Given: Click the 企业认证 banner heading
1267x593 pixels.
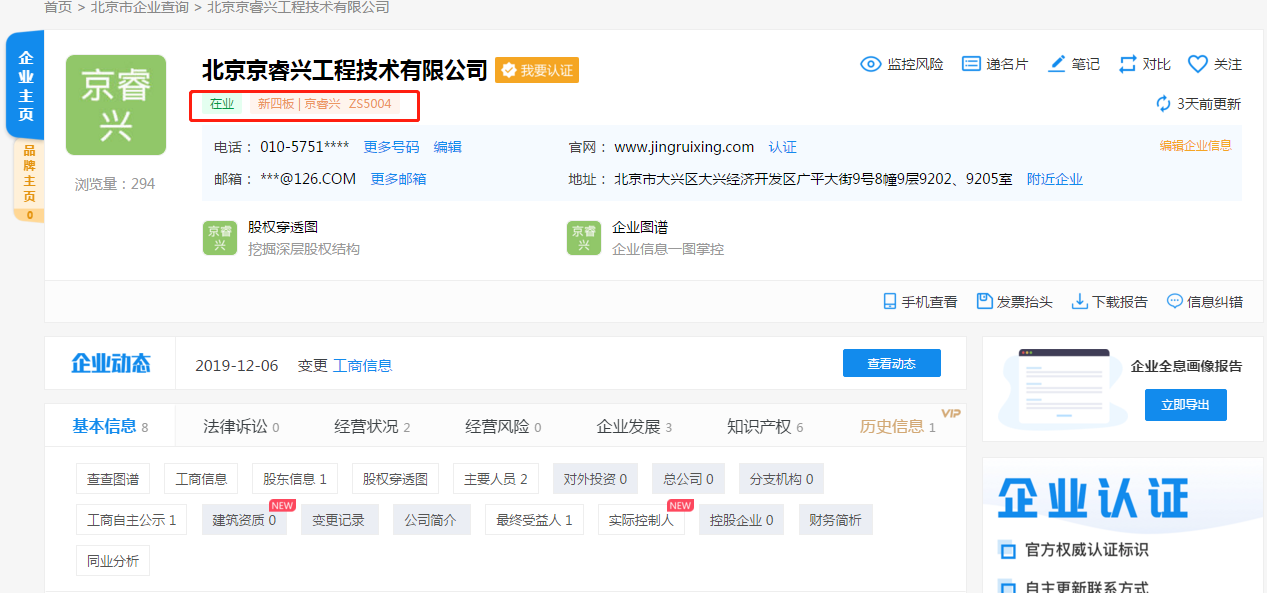Looking at the screenshot, I should click(1093, 497).
